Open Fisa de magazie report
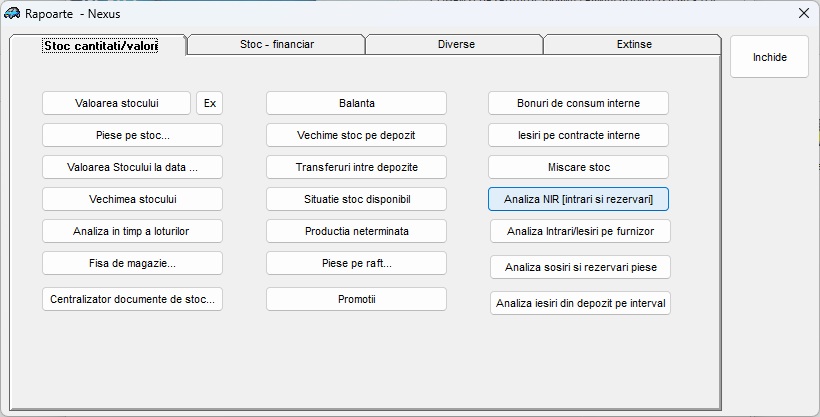The width and height of the screenshot is (820, 417). [132, 263]
